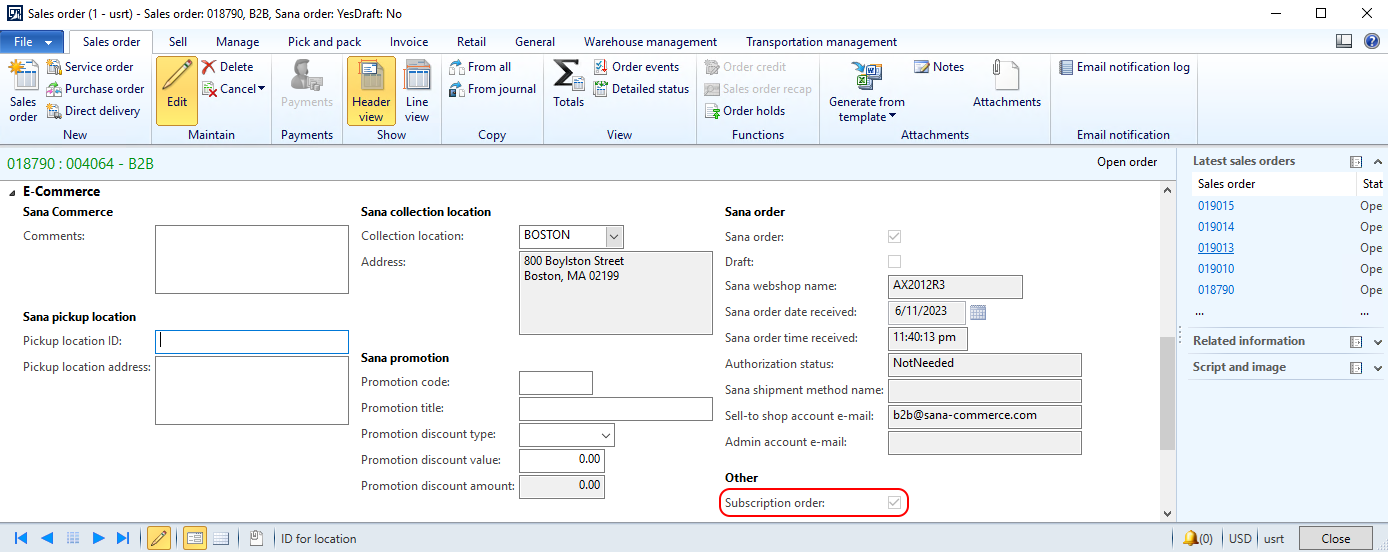The width and height of the screenshot is (1388, 552).
Task: Switch to the General tab
Action: coord(535,42)
